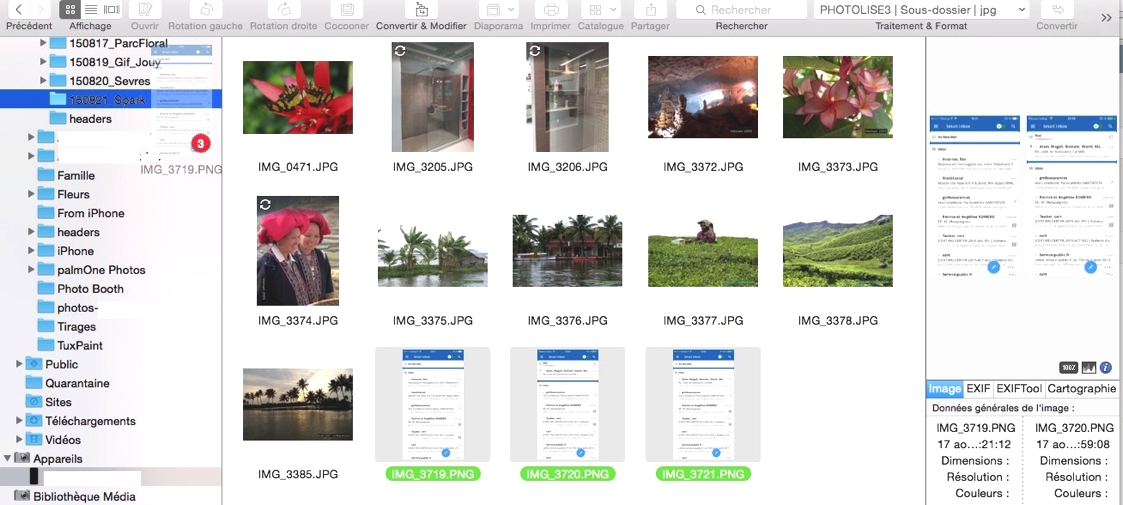The height and width of the screenshot is (505, 1123).
Task: Select the IMG_3374.JPG thumbnail
Action: (x=297, y=250)
